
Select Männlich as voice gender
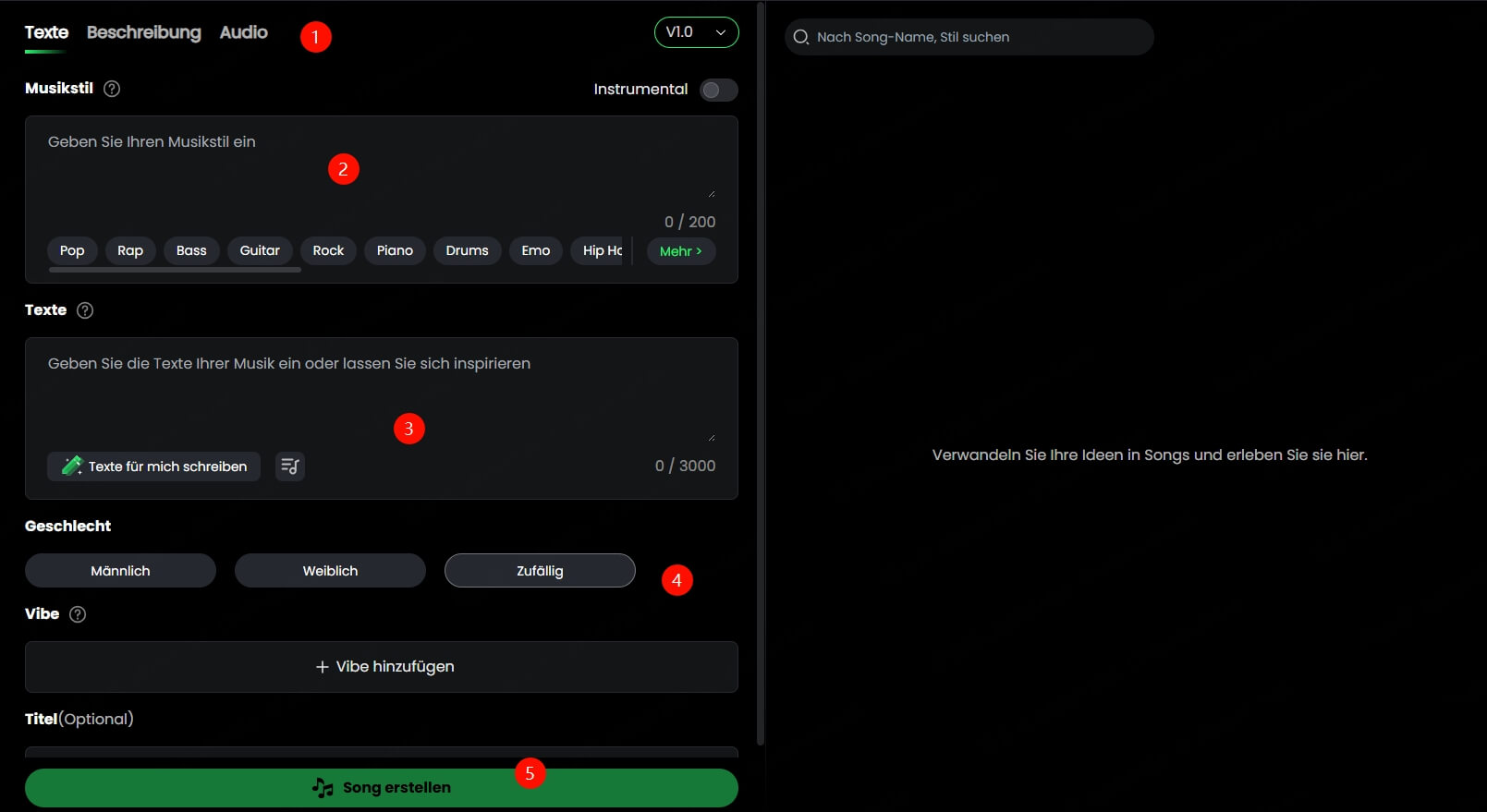coord(120,571)
